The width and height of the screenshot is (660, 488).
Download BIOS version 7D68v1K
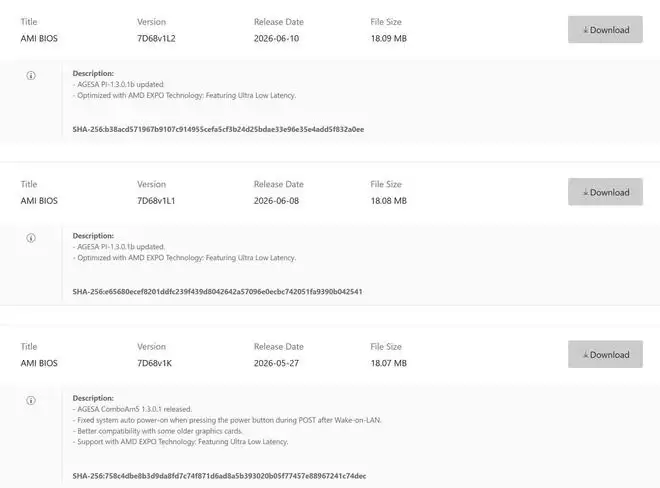(x=605, y=355)
